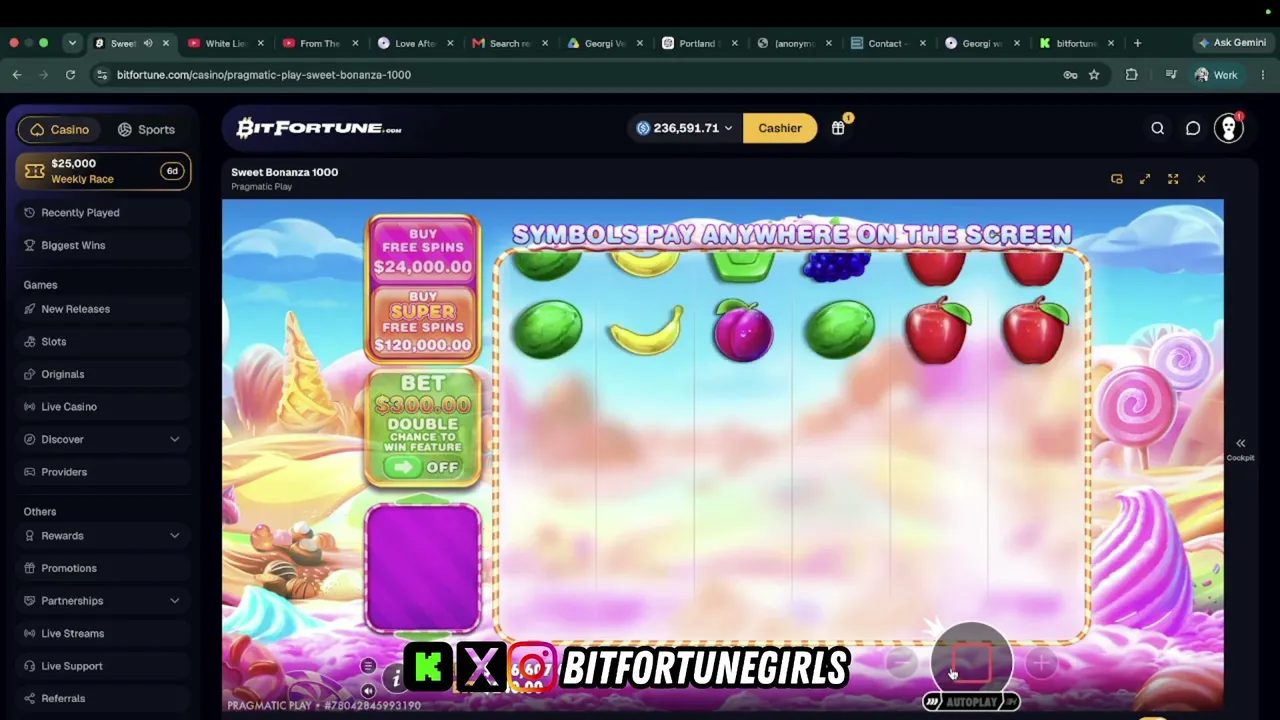Open Biggest Wins

pos(104,245)
